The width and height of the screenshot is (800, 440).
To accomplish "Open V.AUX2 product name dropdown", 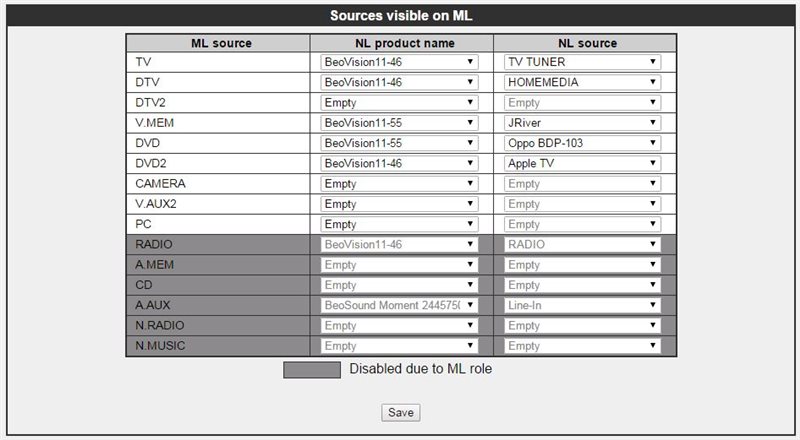I will [x=400, y=204].
